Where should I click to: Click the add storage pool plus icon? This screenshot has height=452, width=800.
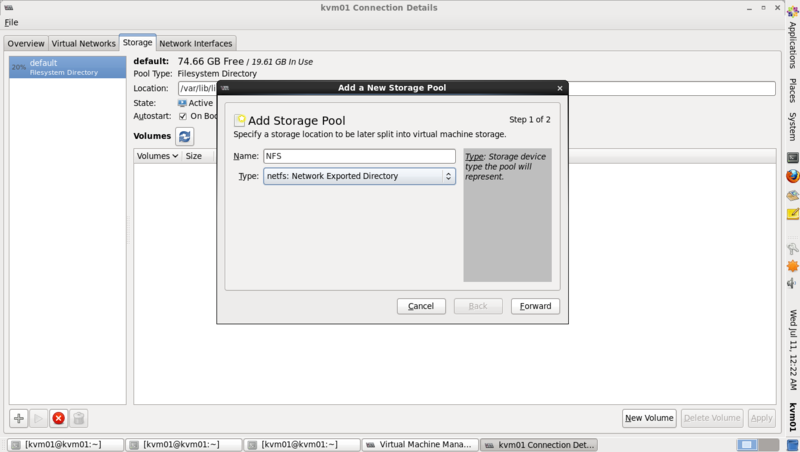(19, 418)
